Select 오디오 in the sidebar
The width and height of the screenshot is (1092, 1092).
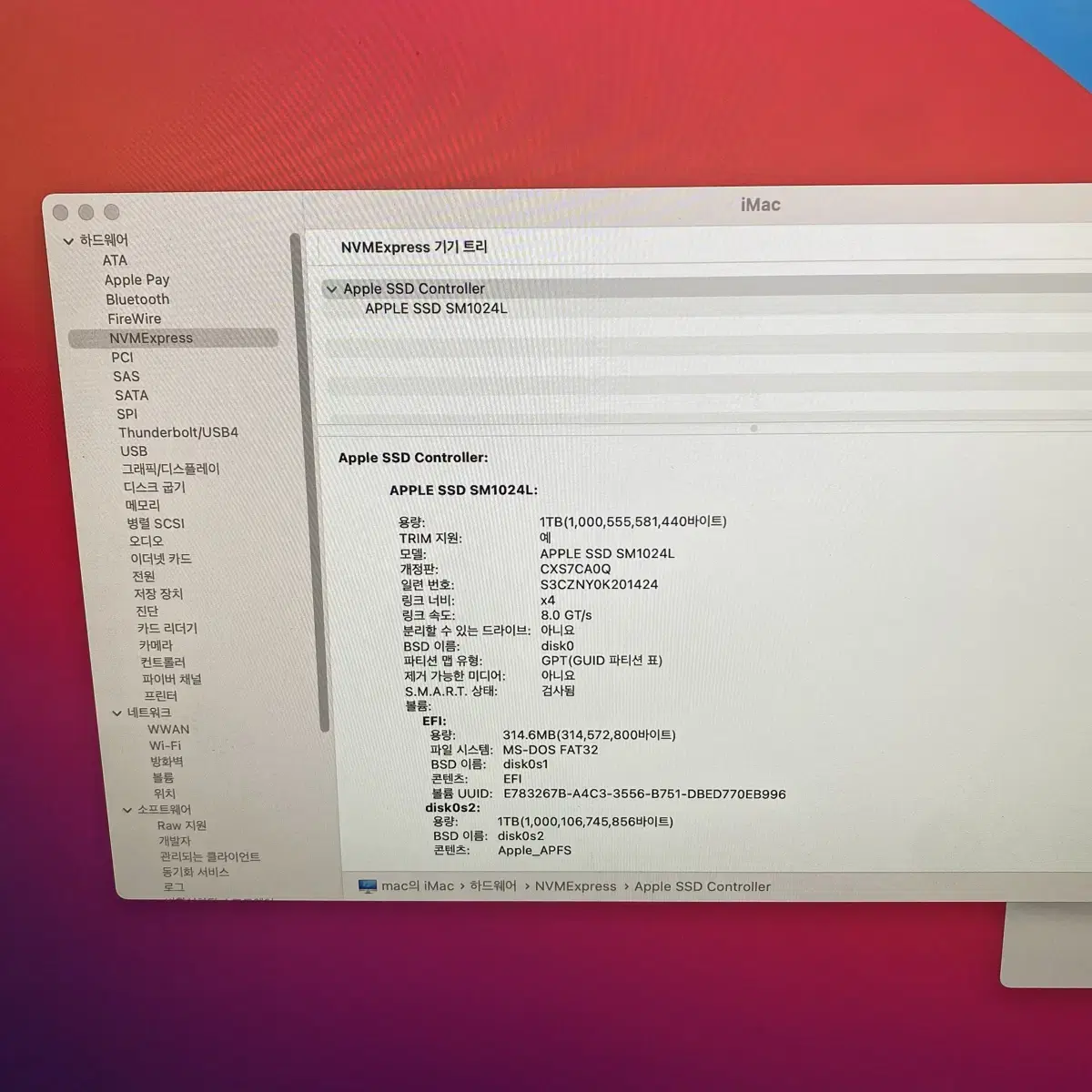coord(146,541)
